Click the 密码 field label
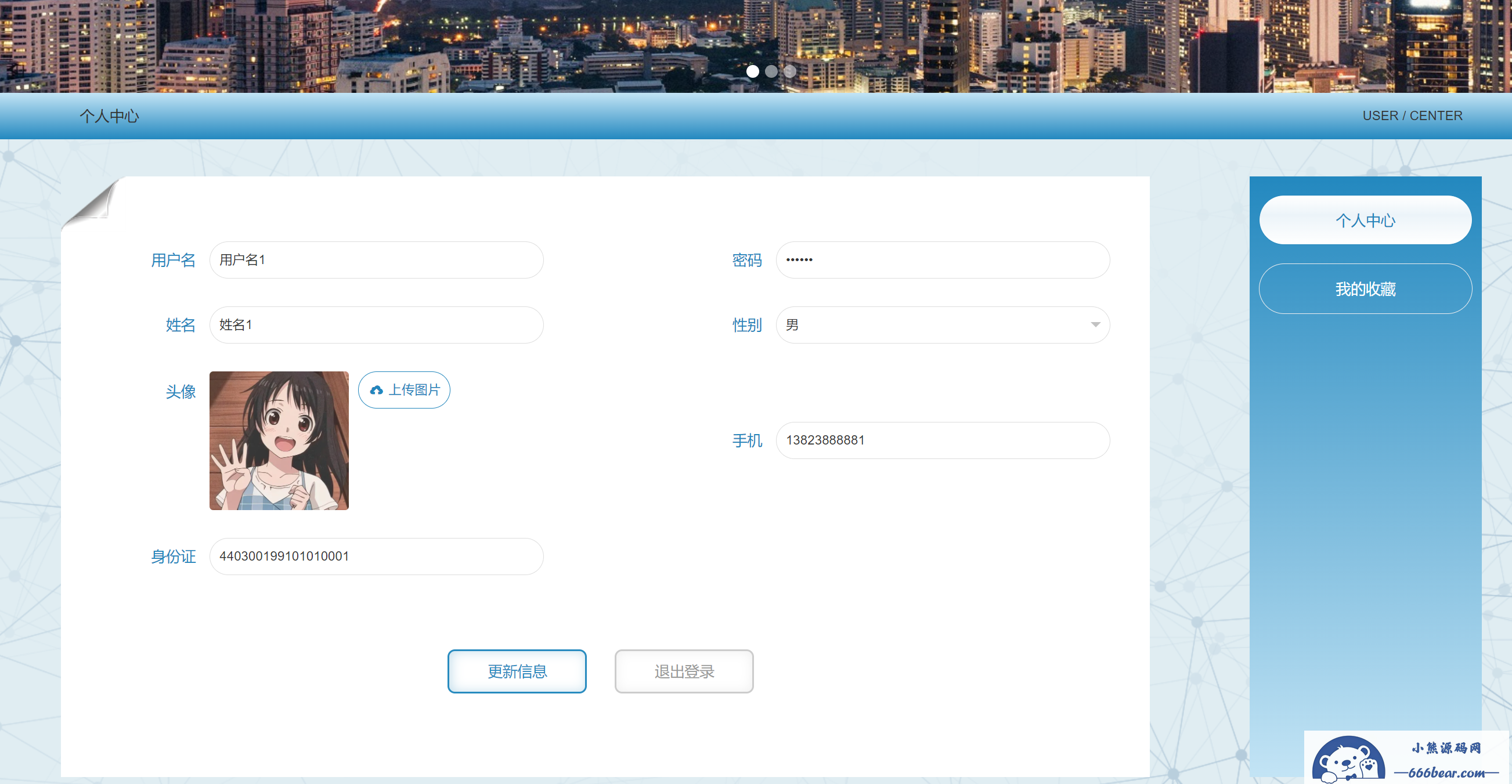 747,260
